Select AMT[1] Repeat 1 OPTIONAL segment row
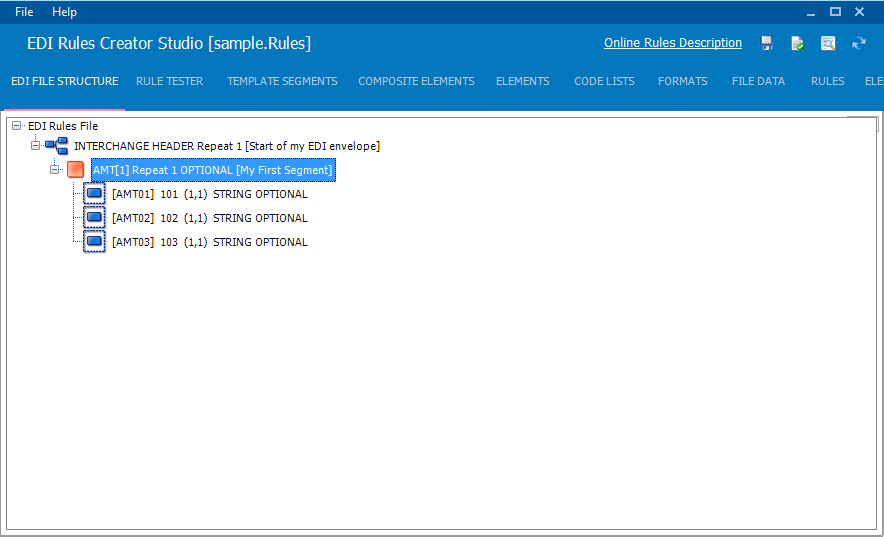Viewport: 884px width, 537px height. point(213,170)
